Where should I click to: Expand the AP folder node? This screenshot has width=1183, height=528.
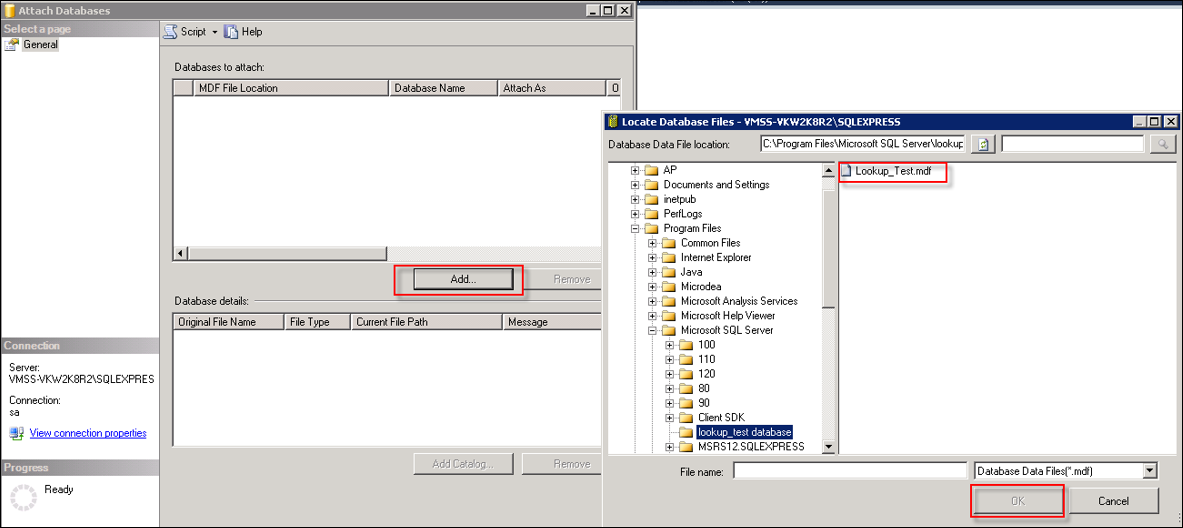point(635,170)
